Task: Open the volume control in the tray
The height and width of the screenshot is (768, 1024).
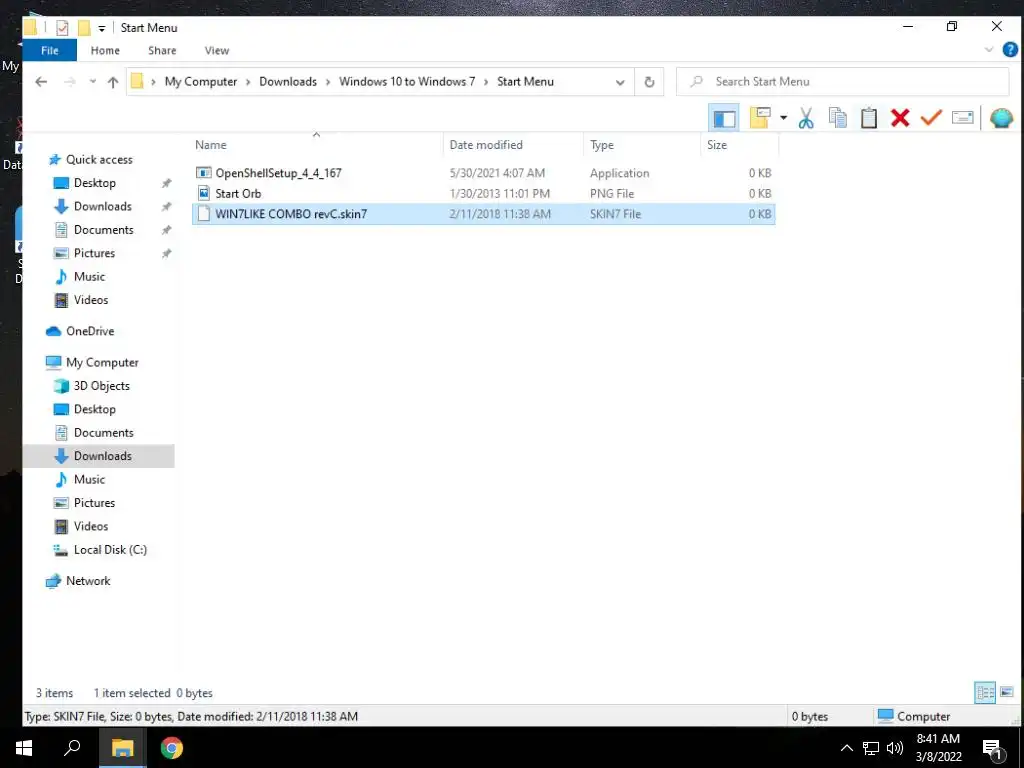Action: point(895,748)
